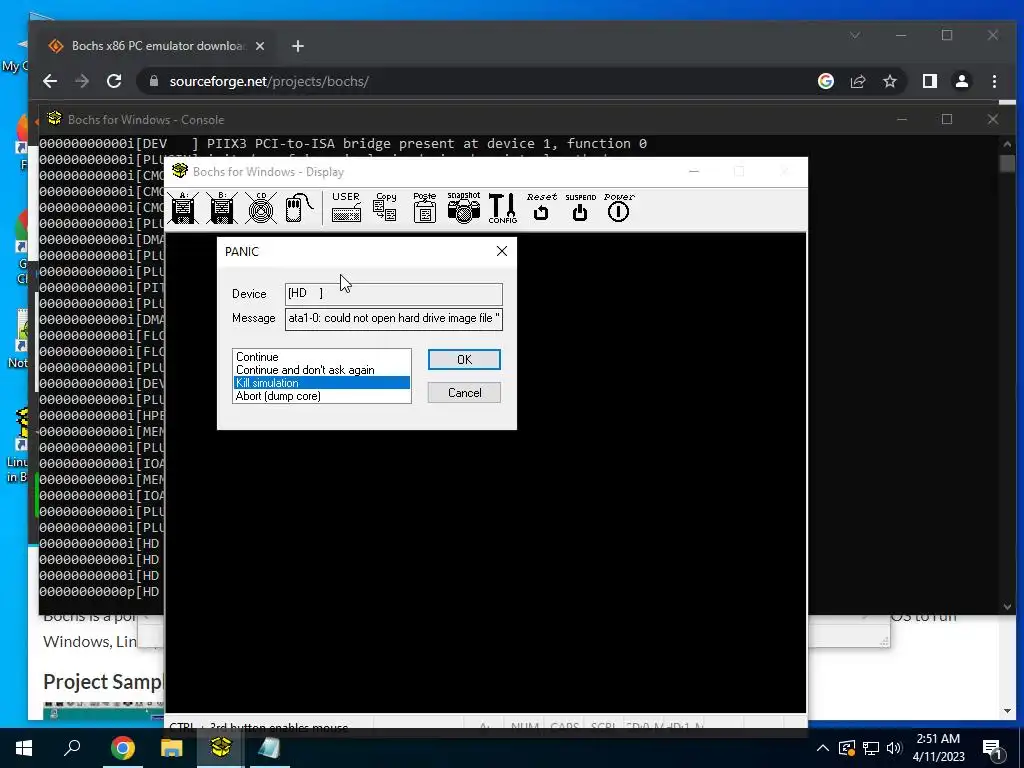The image size is (1024, 768).
Task: Close the Bochs x86 PC emulator tab
Action: [x=260, y=46]
